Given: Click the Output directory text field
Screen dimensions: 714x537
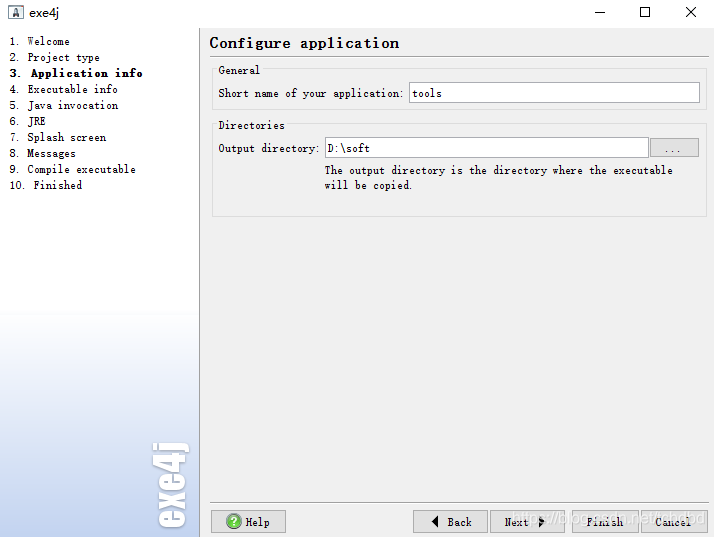Looking at the screenshot, I should pyautogui.click(x=486, y=148).
